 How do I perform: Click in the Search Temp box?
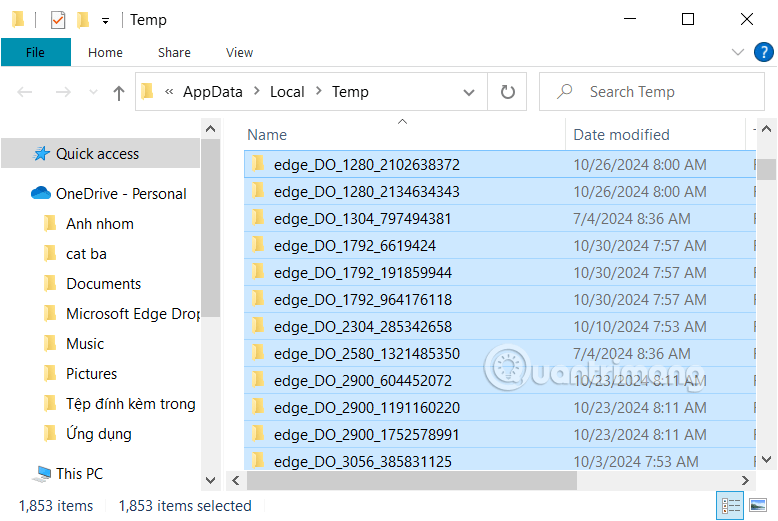660,92
